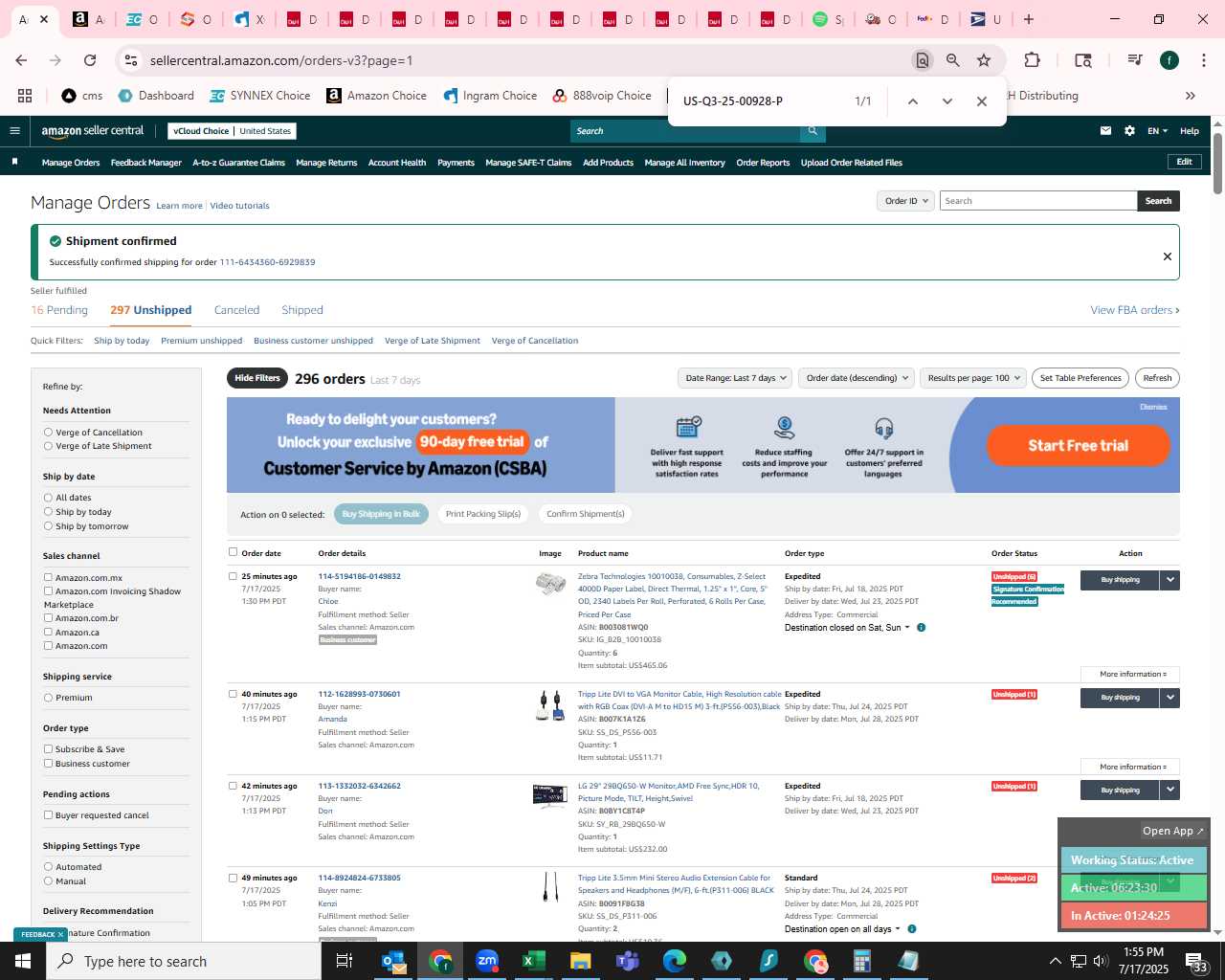Focus the Order ID search input field
This screenshot has height=980, width=1225.
coord(1038,201)
